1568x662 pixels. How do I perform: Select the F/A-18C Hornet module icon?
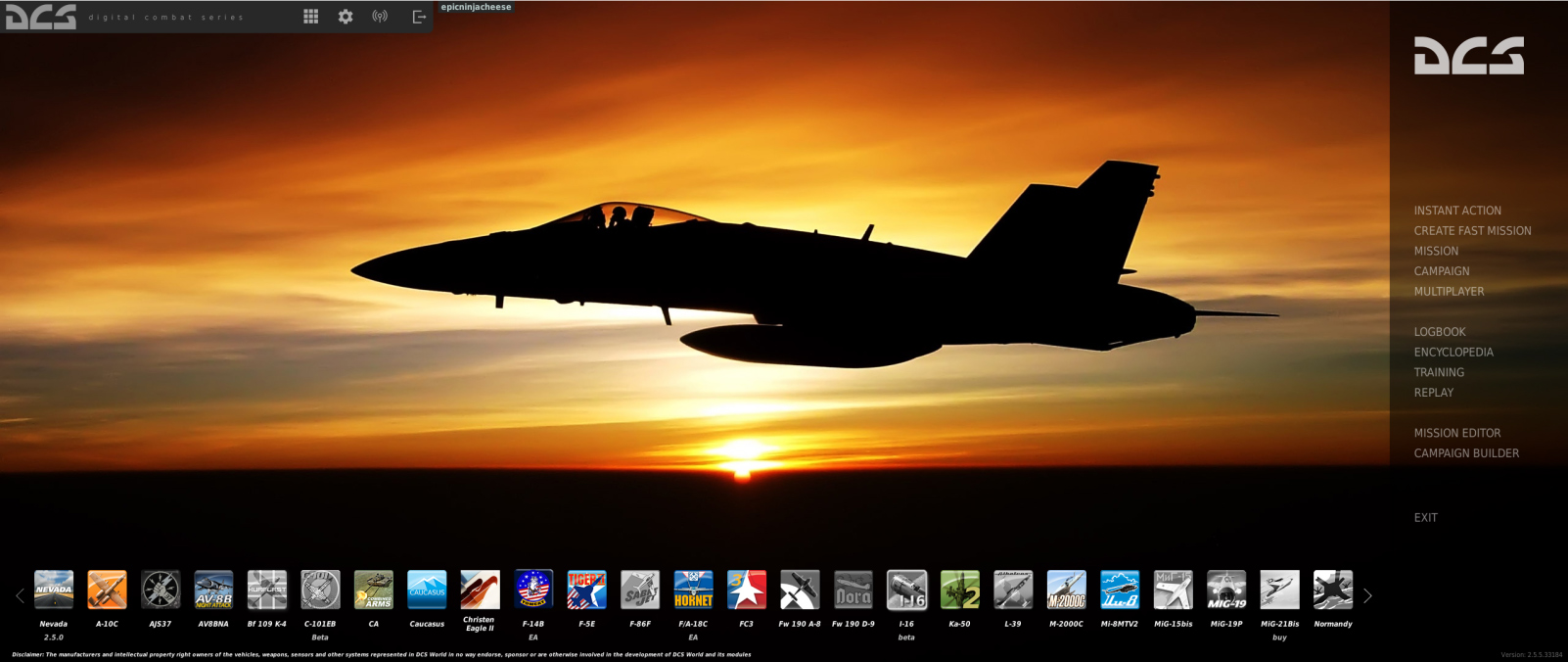tap(693, 591)
